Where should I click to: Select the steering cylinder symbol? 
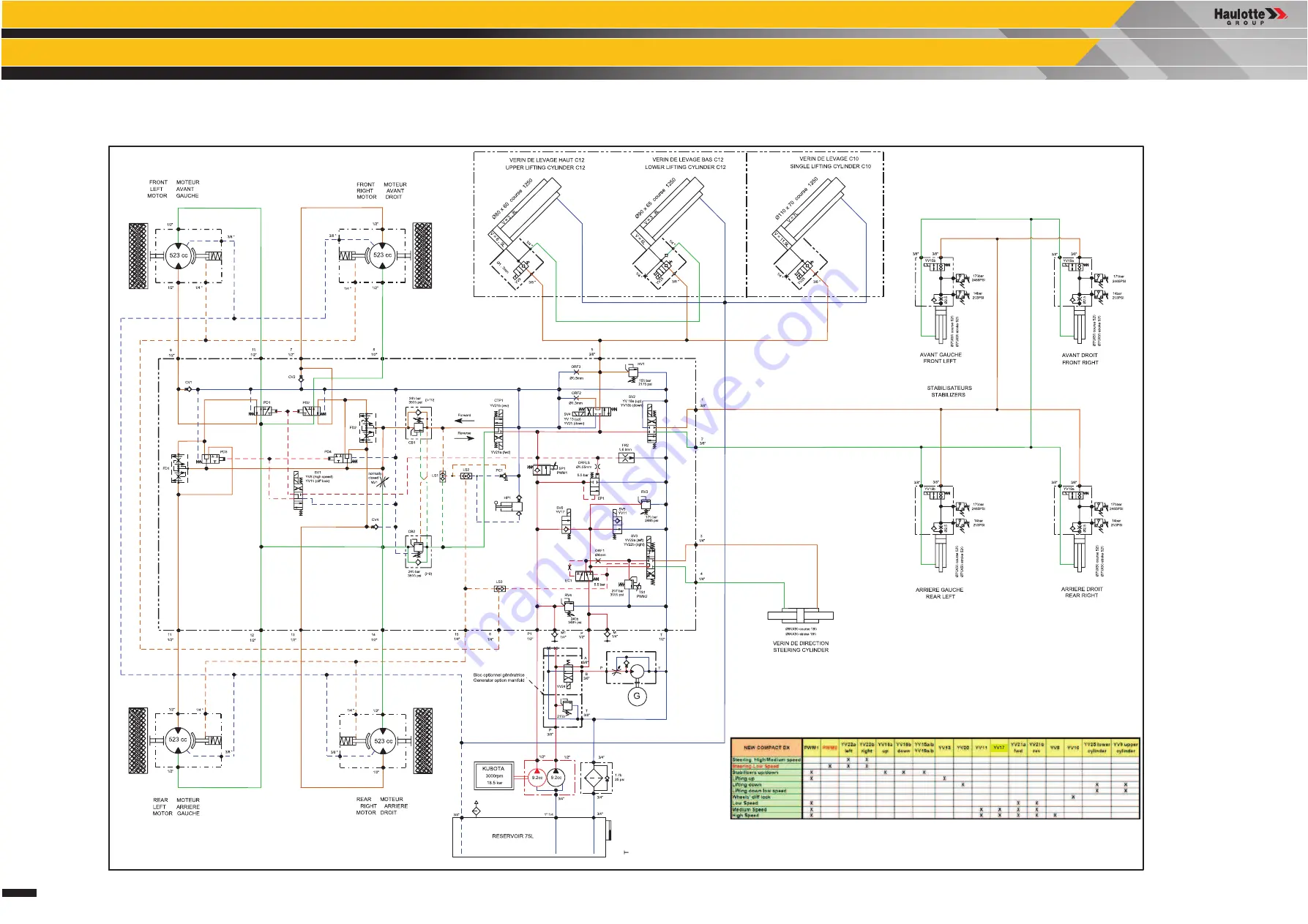801,616
